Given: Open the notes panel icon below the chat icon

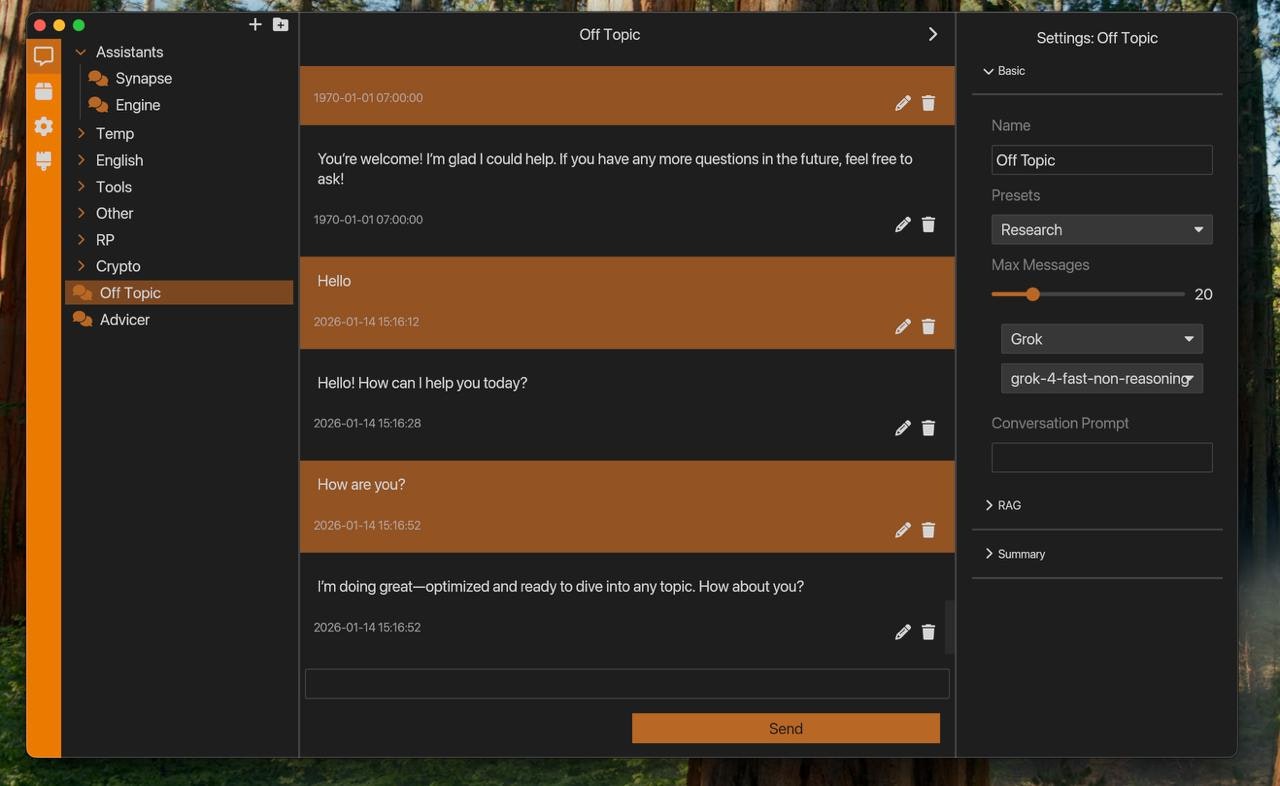Looking at the screenshot, I should tap(43, 90).
